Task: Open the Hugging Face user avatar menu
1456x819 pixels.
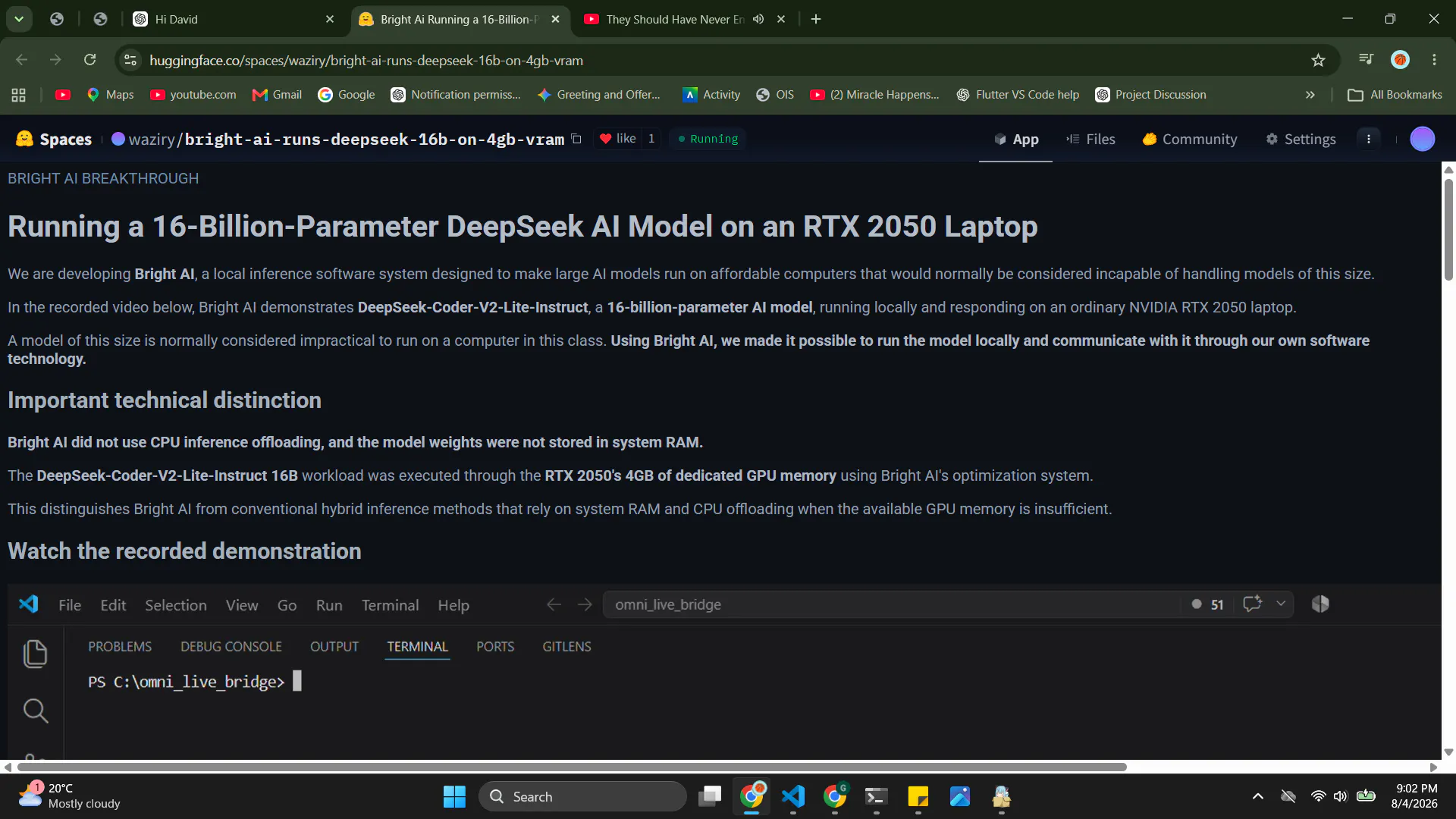Action: (x=1423, y=139)
